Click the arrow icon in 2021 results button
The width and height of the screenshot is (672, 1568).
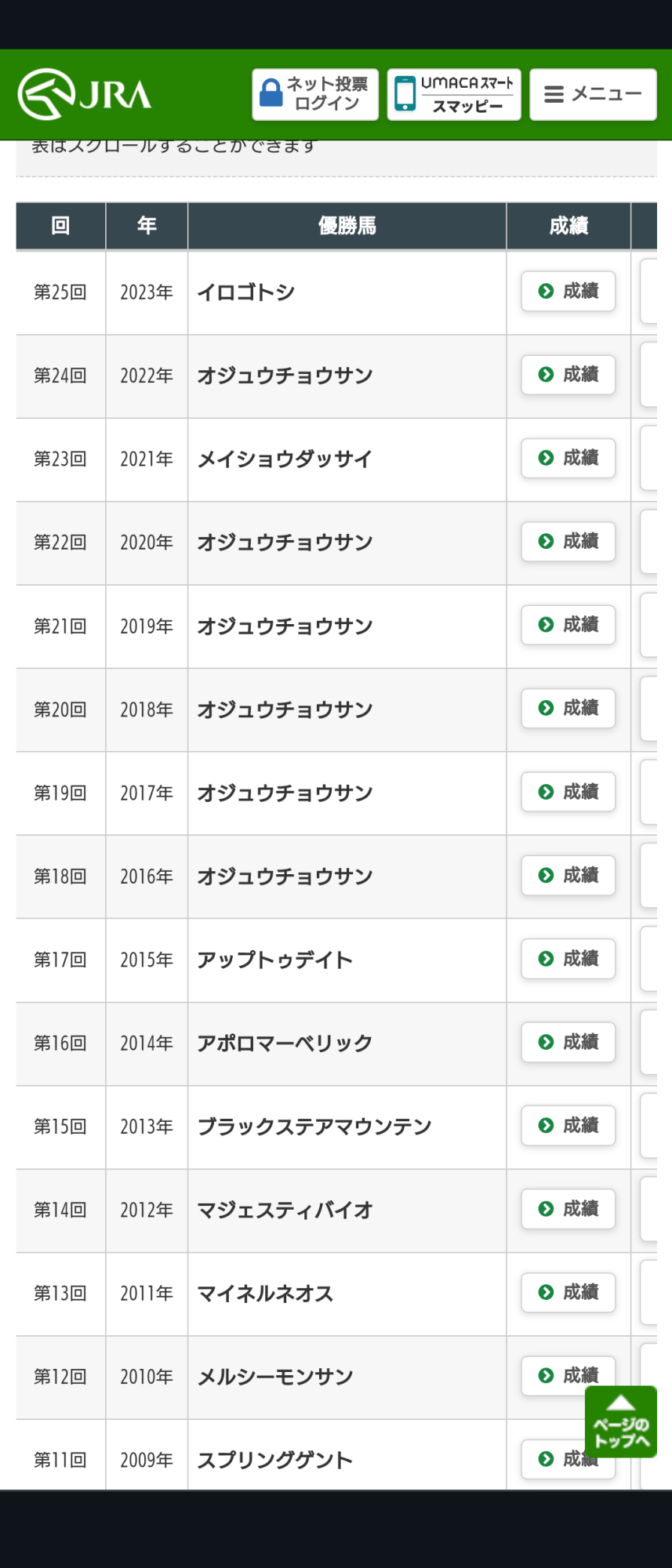(x=547, y=459)
